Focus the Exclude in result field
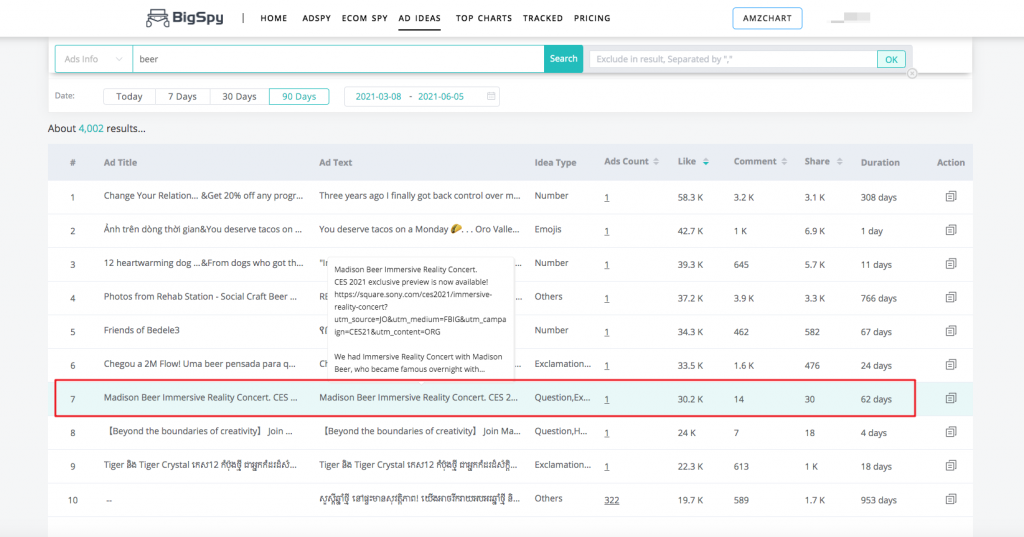The width and height of the screenshot is (1024, 537). tap(733, 59)
